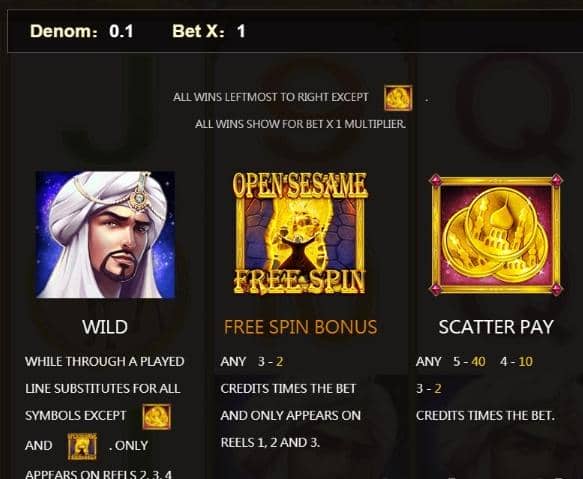Viewport: 583px width, 479px height.
Task: Click the small coin icon in Wild description
Action: pyautogui.click(x=157, y=417)
